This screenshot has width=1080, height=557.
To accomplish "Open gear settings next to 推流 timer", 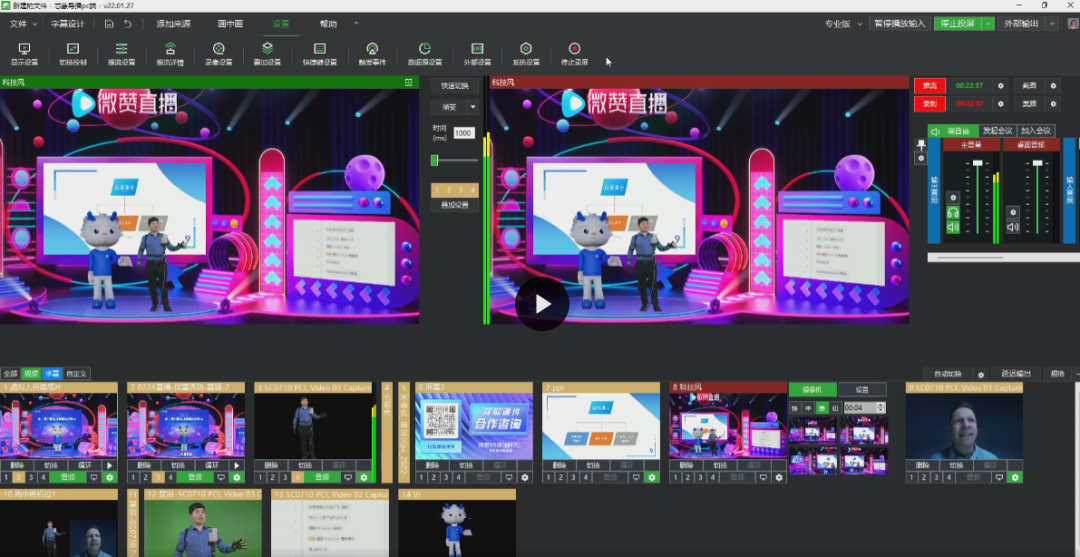I will pos(998,86).
